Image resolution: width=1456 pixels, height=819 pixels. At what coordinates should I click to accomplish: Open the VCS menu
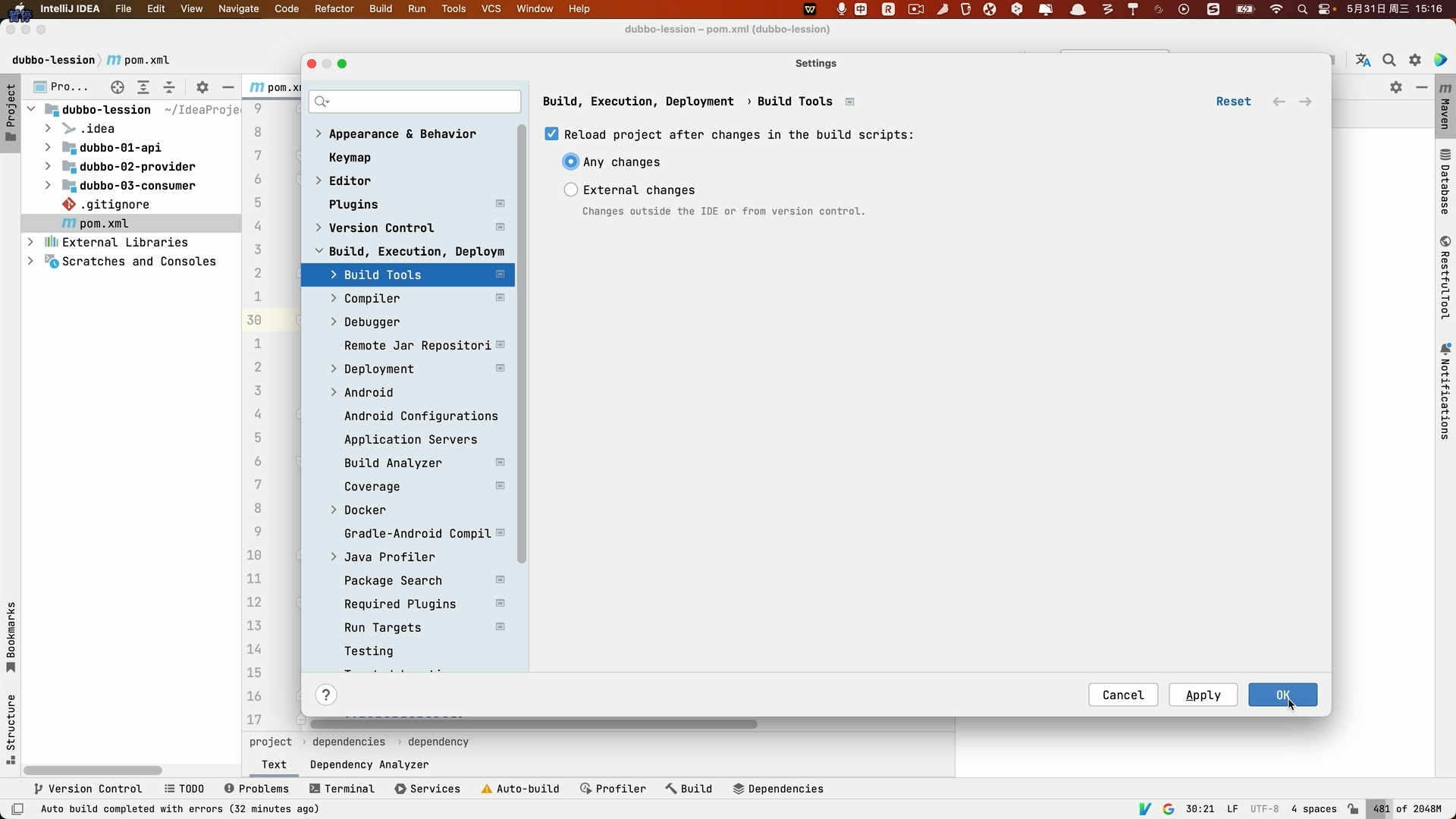click(x=491, y=9)
